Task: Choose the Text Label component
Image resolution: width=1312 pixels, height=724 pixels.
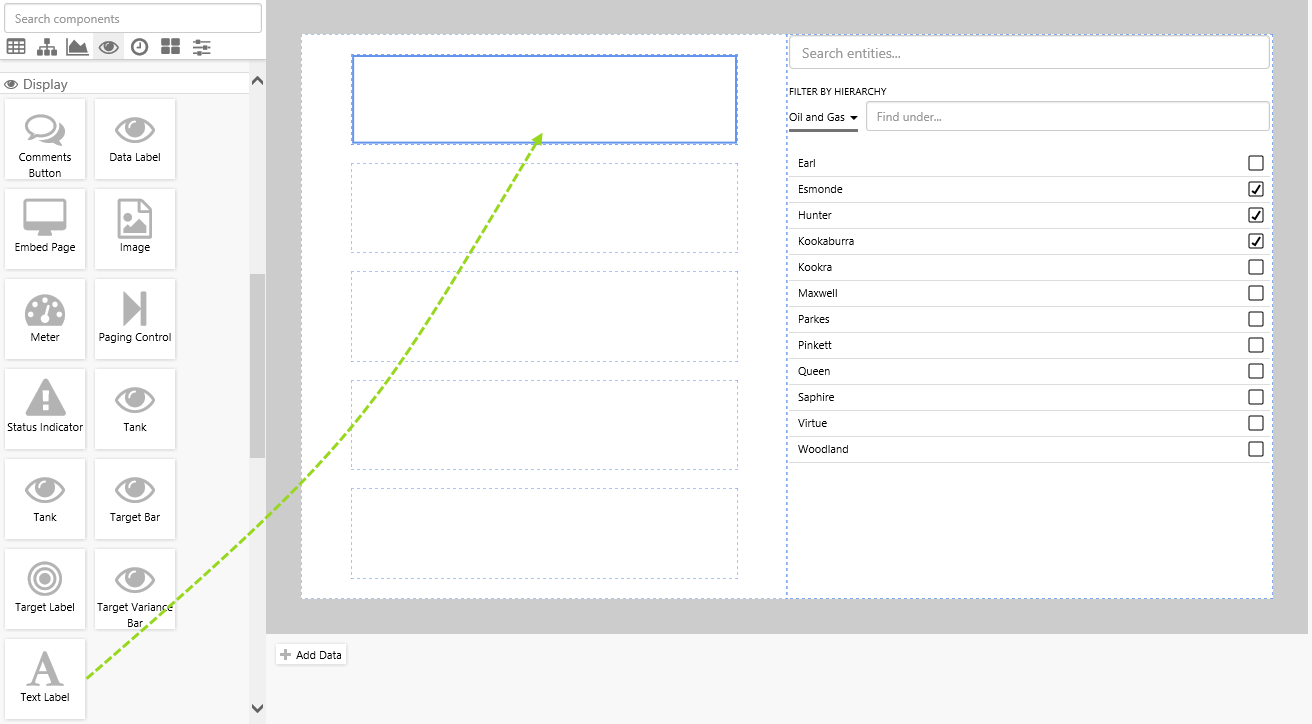Action: pyautogui.click(x=45, y=679)
